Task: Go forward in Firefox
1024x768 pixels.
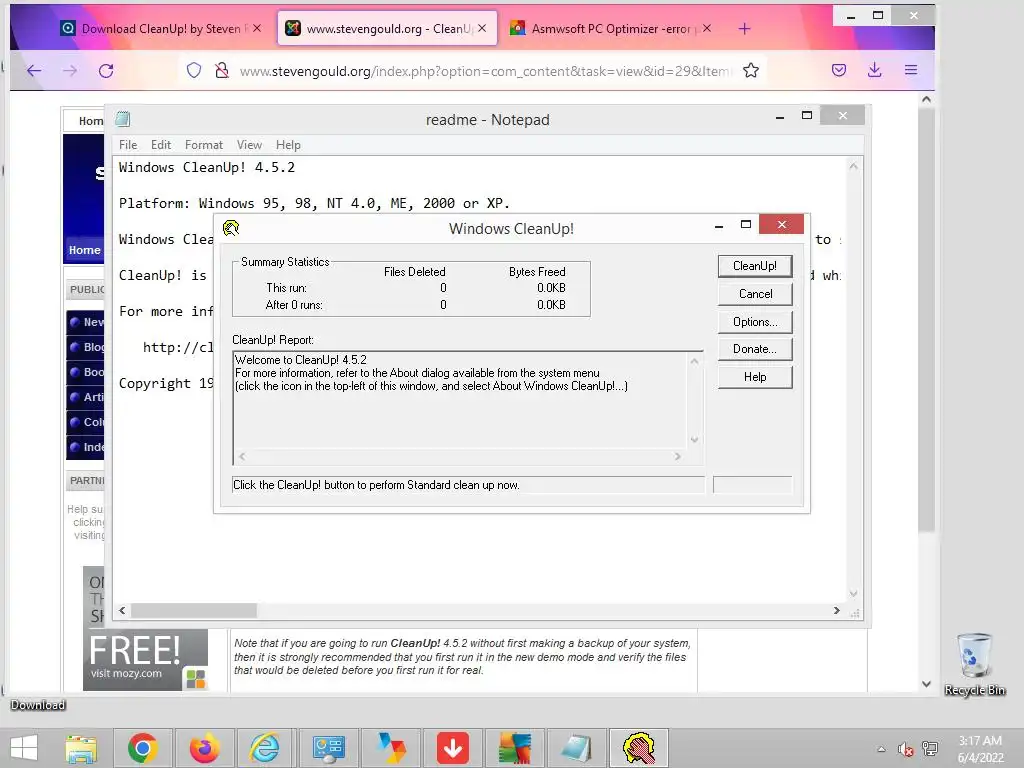Action: click(x=70, y=71)
